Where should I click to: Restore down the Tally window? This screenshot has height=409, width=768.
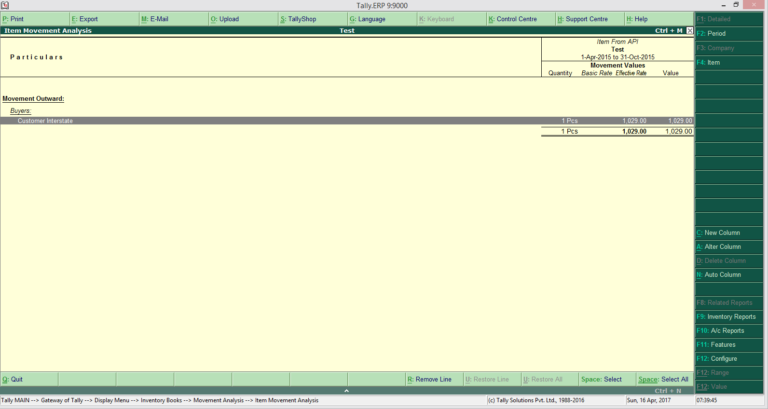tap(736, 5)
